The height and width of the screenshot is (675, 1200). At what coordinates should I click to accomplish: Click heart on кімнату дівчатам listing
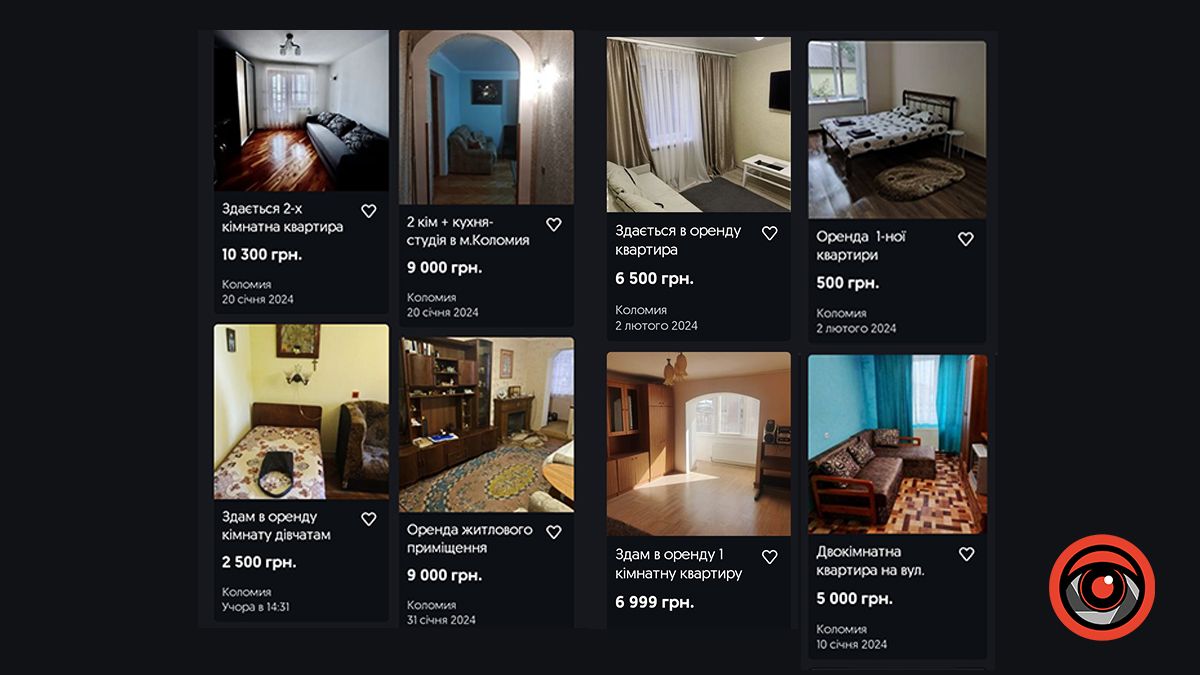click(x=368, y=519)
